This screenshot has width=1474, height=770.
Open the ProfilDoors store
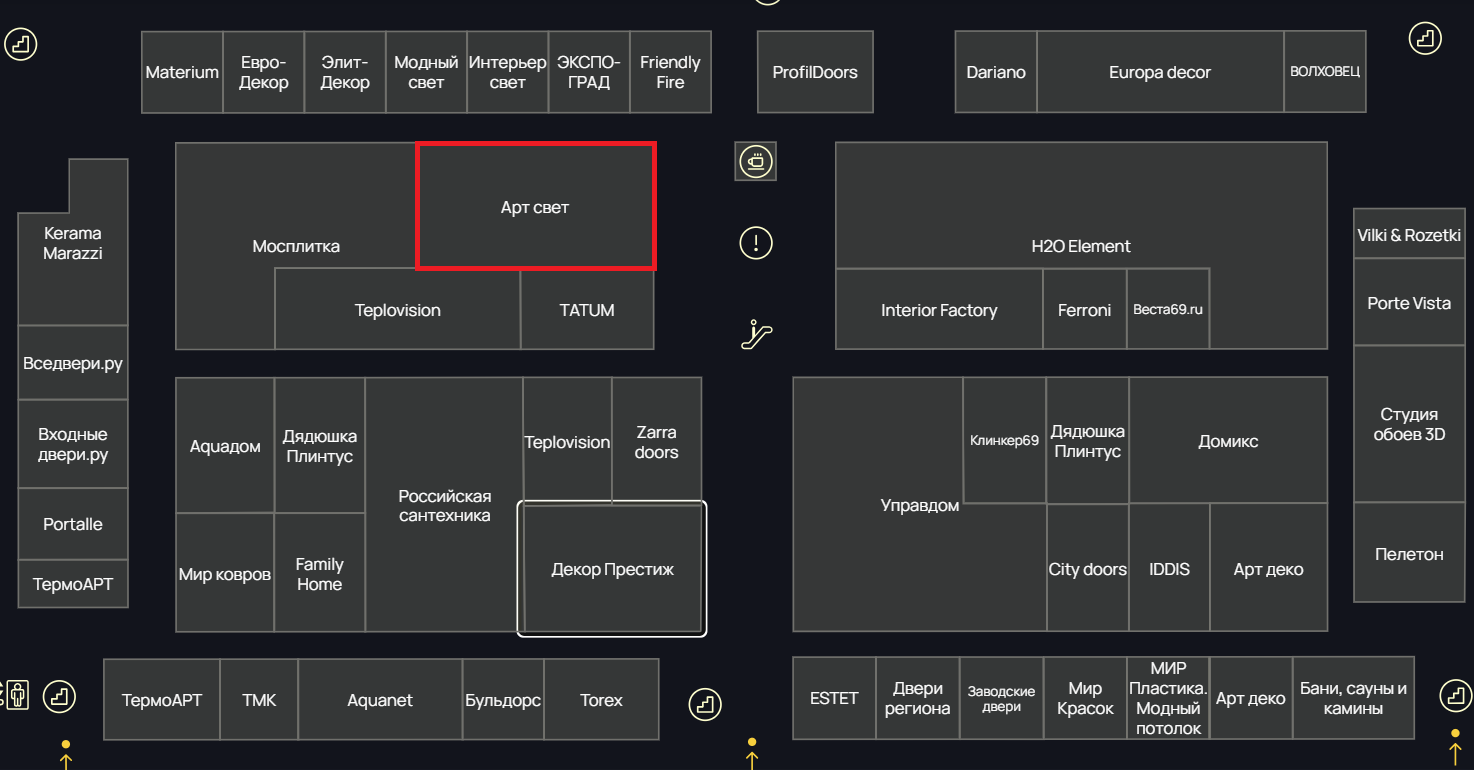[815, 72]
